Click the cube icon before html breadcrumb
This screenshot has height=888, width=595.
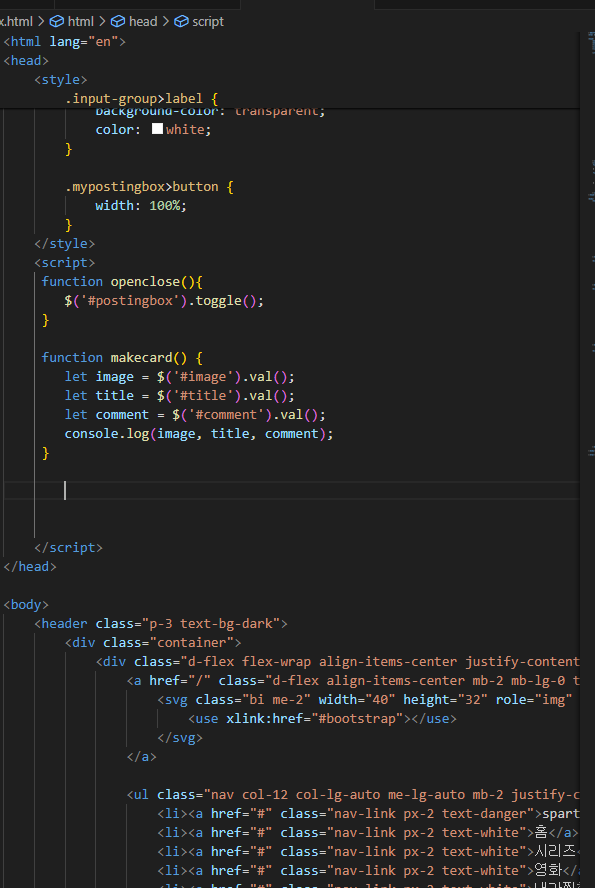(57, 22)
